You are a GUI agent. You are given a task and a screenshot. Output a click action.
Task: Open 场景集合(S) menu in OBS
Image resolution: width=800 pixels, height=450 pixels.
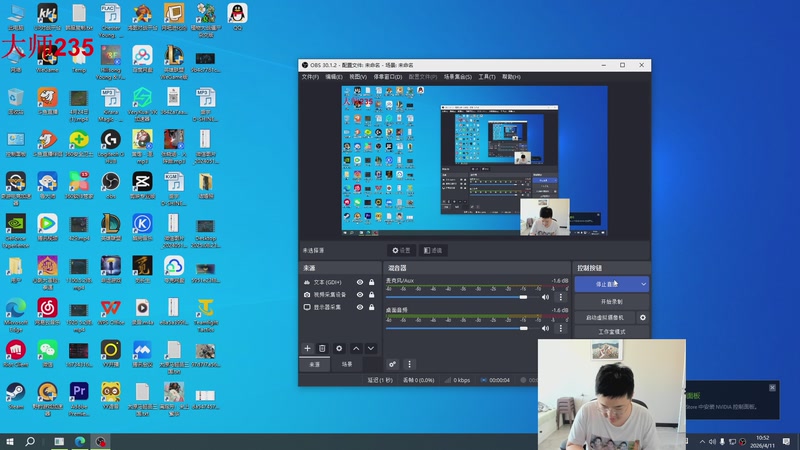(x=458, y=77)
